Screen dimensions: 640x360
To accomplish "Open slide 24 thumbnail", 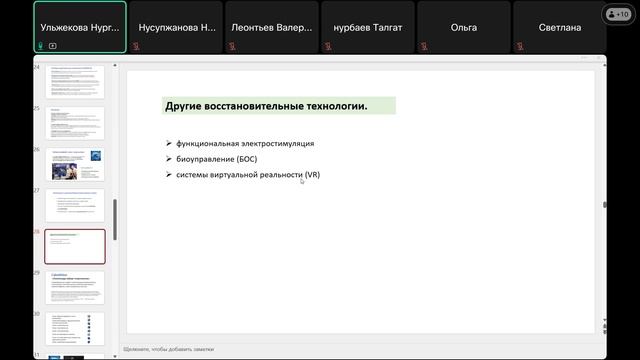I will click(x=75, y=82).
